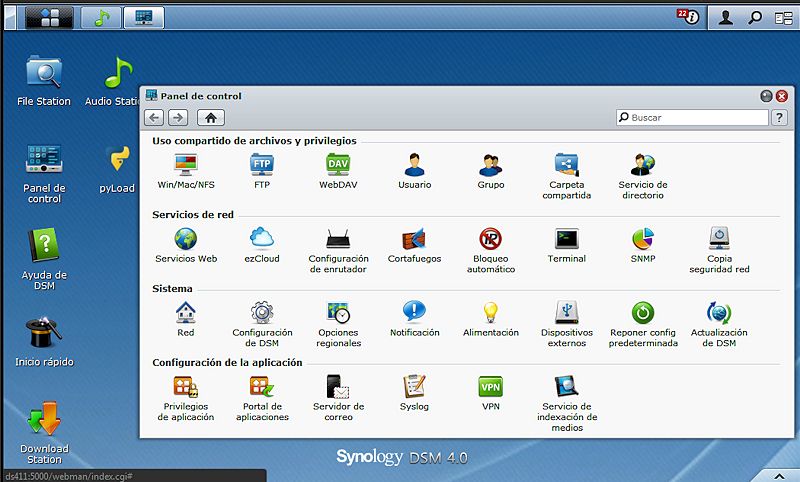Minimize the Panel de control window
The image size is (800, 482).
point(766,96)
